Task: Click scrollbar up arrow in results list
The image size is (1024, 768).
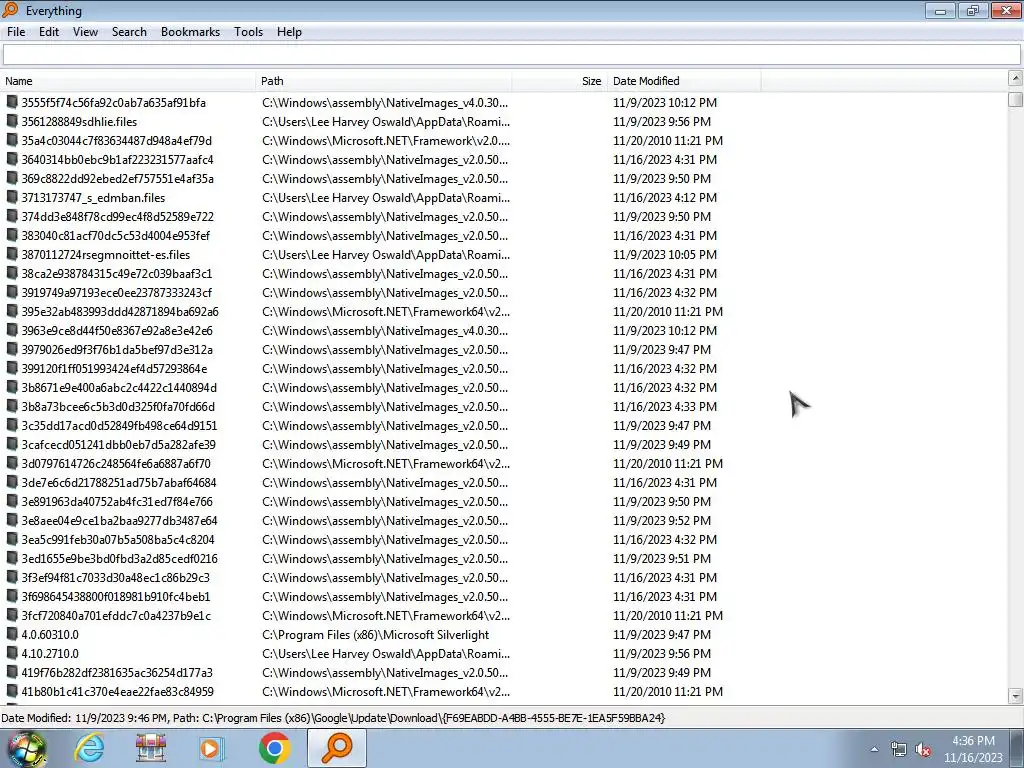Action: pos(1015,79)
